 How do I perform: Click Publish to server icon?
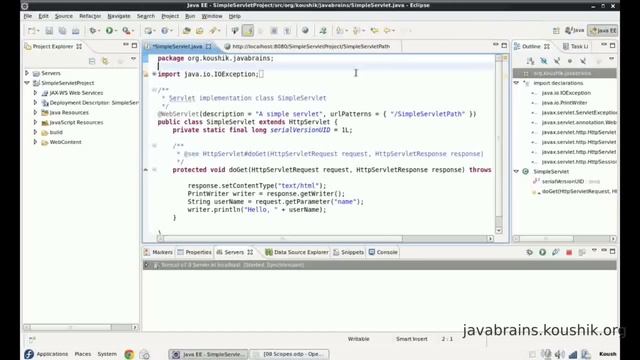582,252
